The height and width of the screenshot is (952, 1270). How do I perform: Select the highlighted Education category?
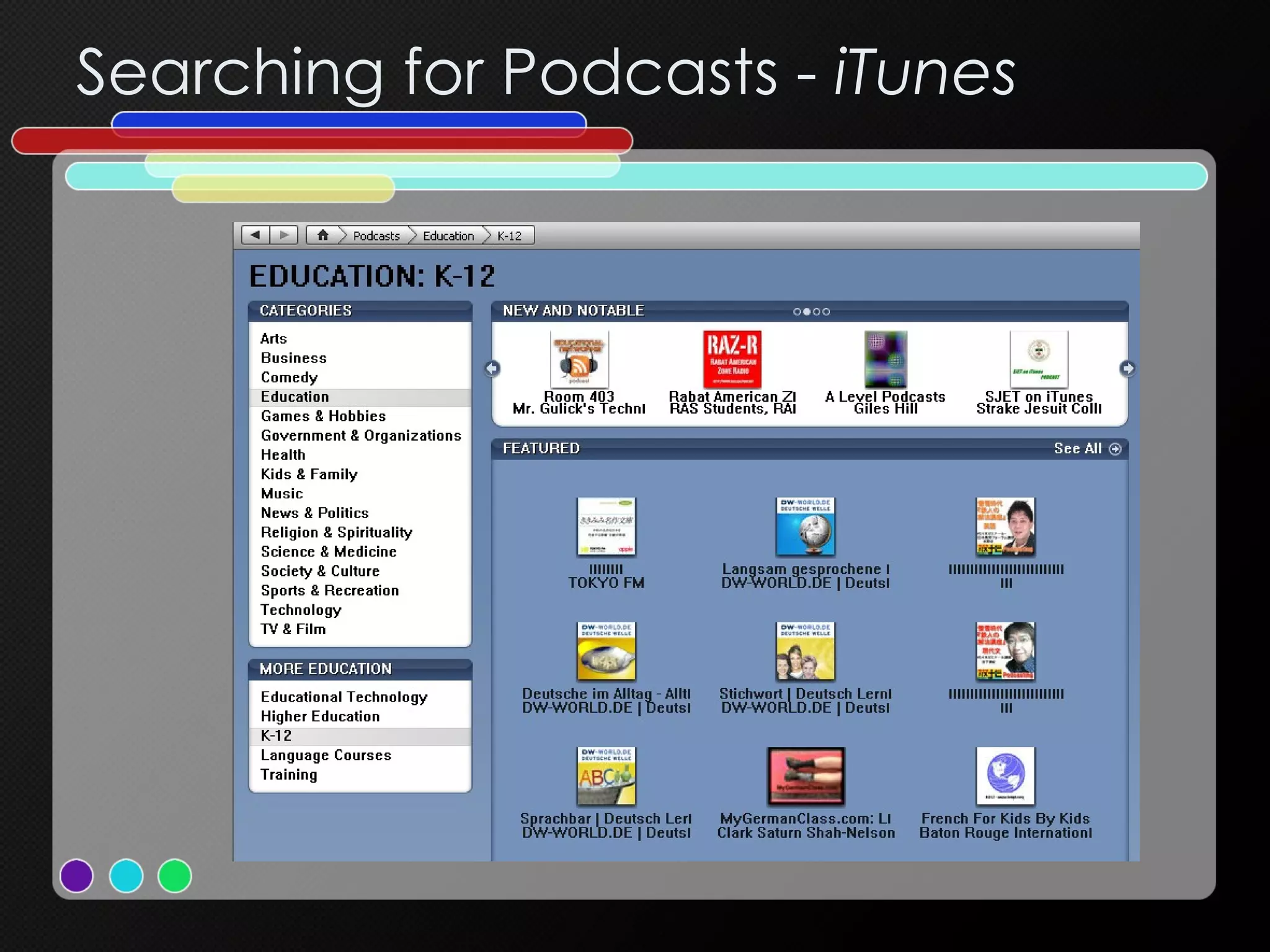[x=360, y=397]
